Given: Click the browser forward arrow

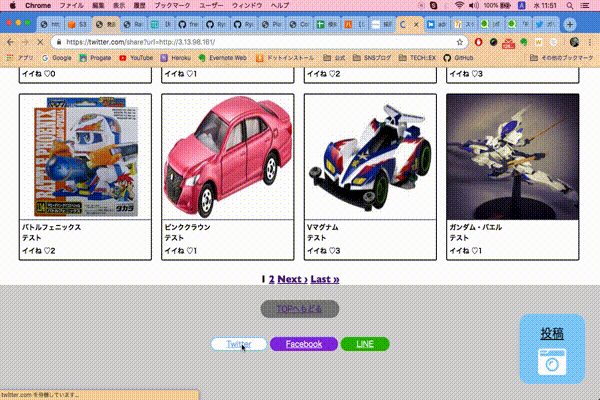Looking at the screenshot, I should point(25,42).
